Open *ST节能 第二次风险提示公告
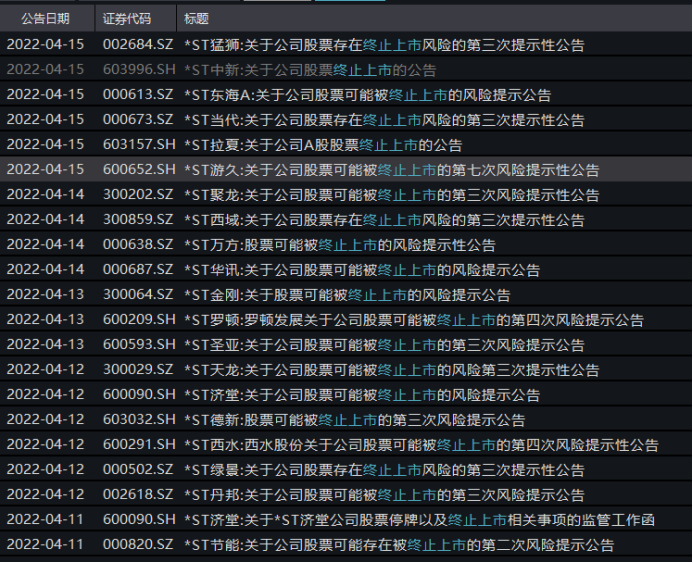 (399, 545)
